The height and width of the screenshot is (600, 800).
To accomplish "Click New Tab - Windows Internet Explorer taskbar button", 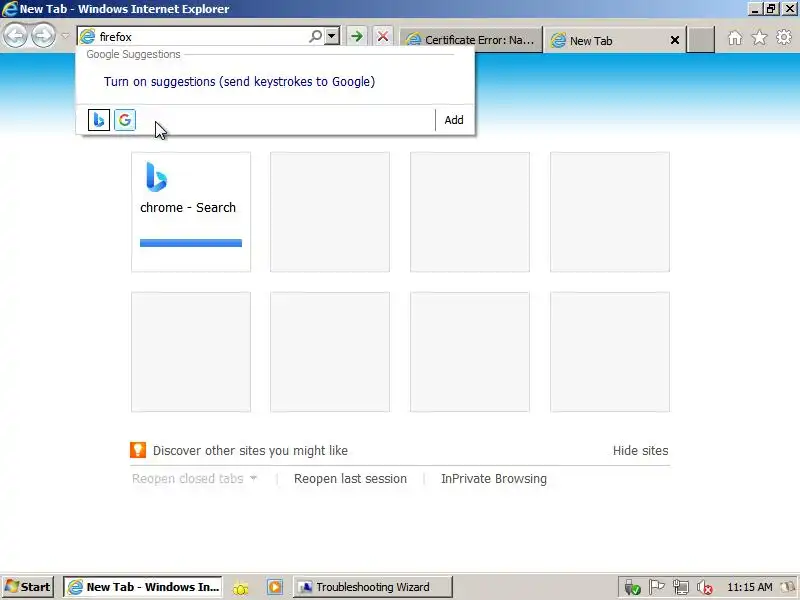I will pyautogui.click(x=143, y=587).
